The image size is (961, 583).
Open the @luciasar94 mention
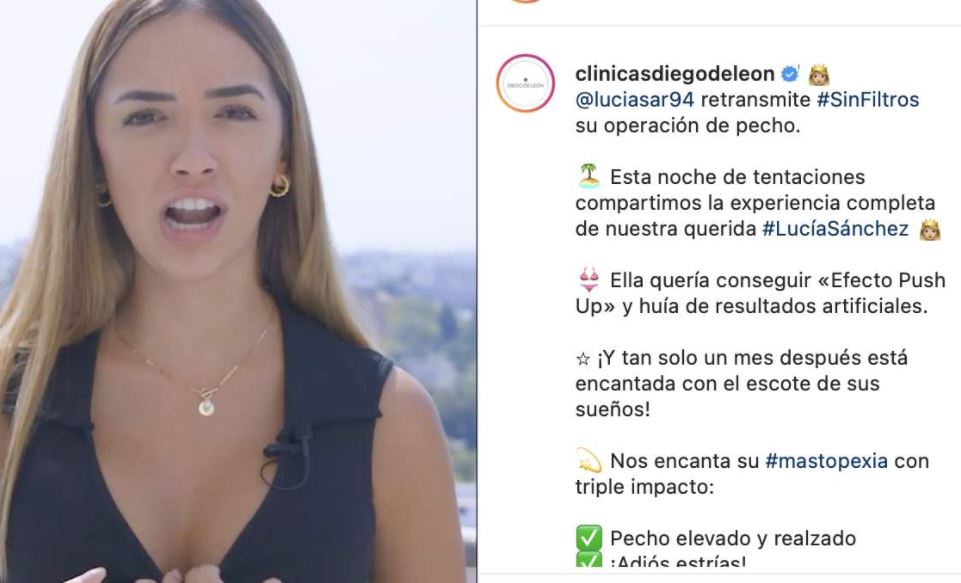pyautogui.click(x=634, y=99)
